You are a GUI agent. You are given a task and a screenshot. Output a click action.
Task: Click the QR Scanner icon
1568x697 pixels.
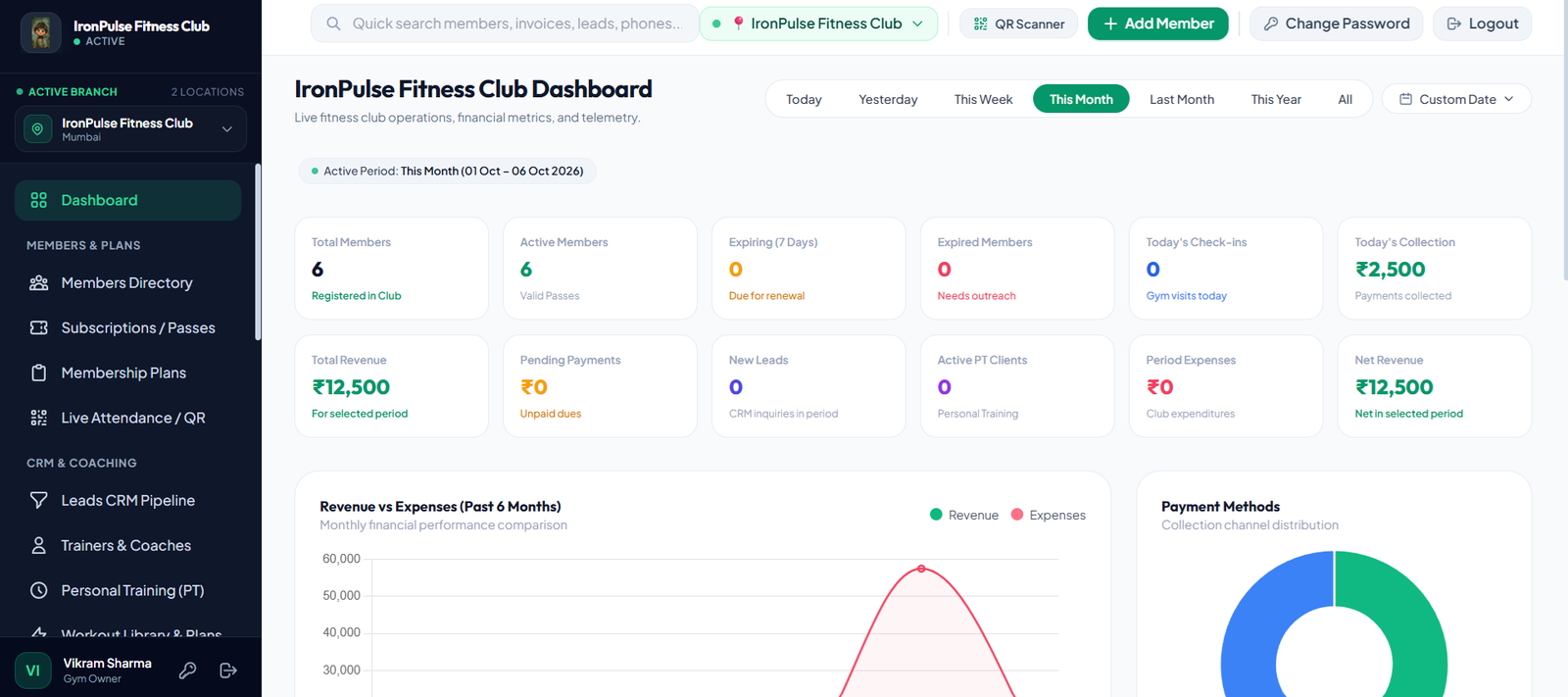pos(980,24)
